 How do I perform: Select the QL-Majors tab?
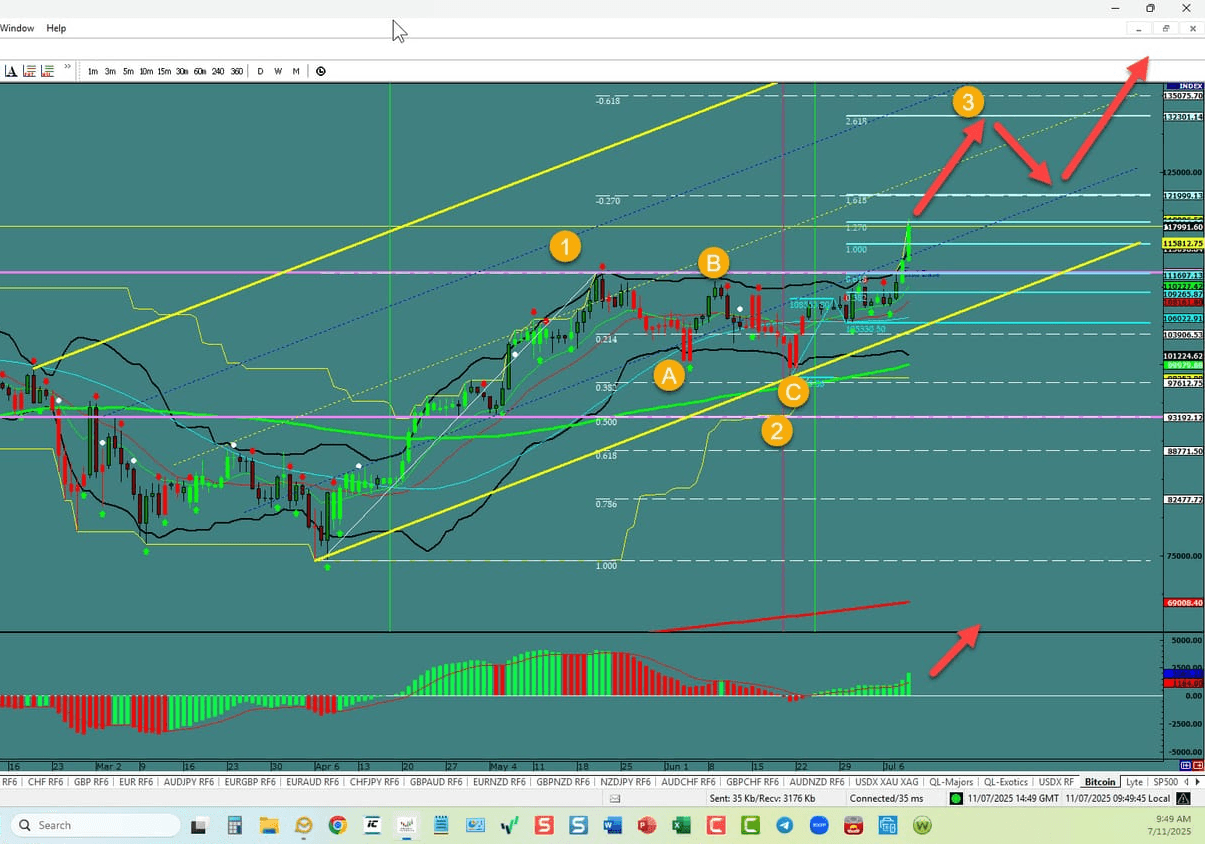click(951, 781)
